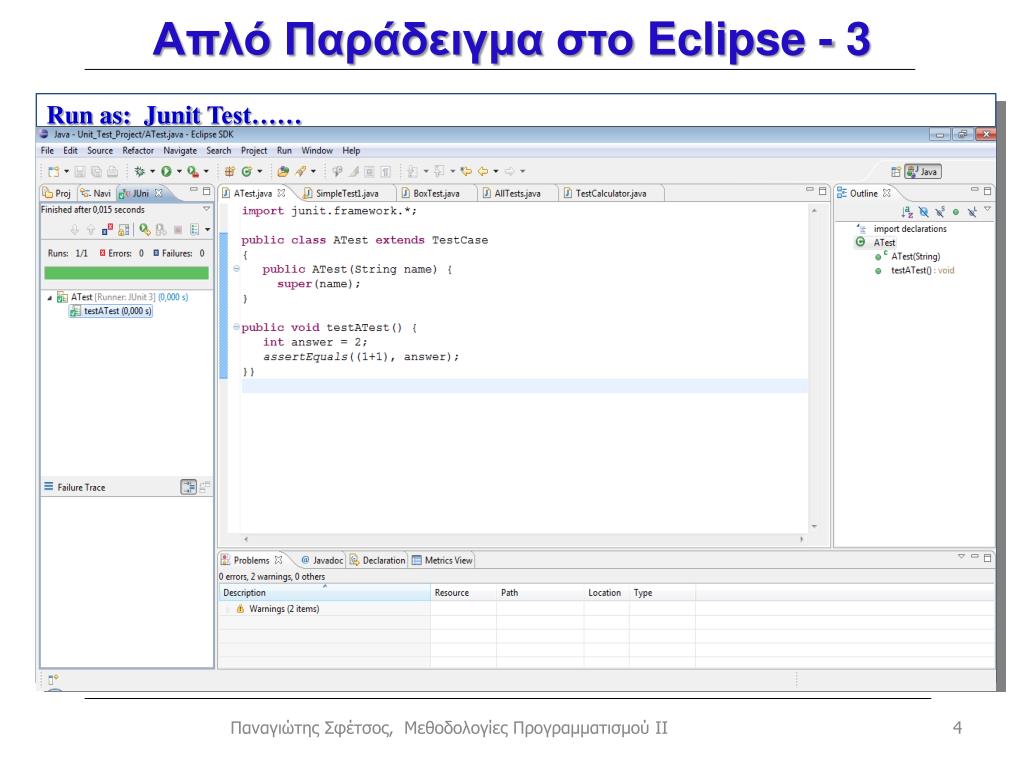Click the Test Run History icon
Viewport: 1024px width, 768px height.
[194, 229]
